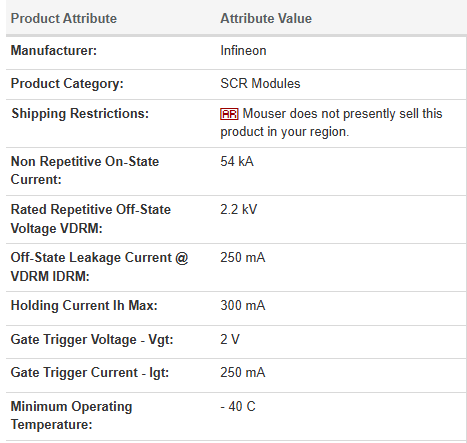
Task: Click the Product Category label
Action: click(x=67, y=84)
